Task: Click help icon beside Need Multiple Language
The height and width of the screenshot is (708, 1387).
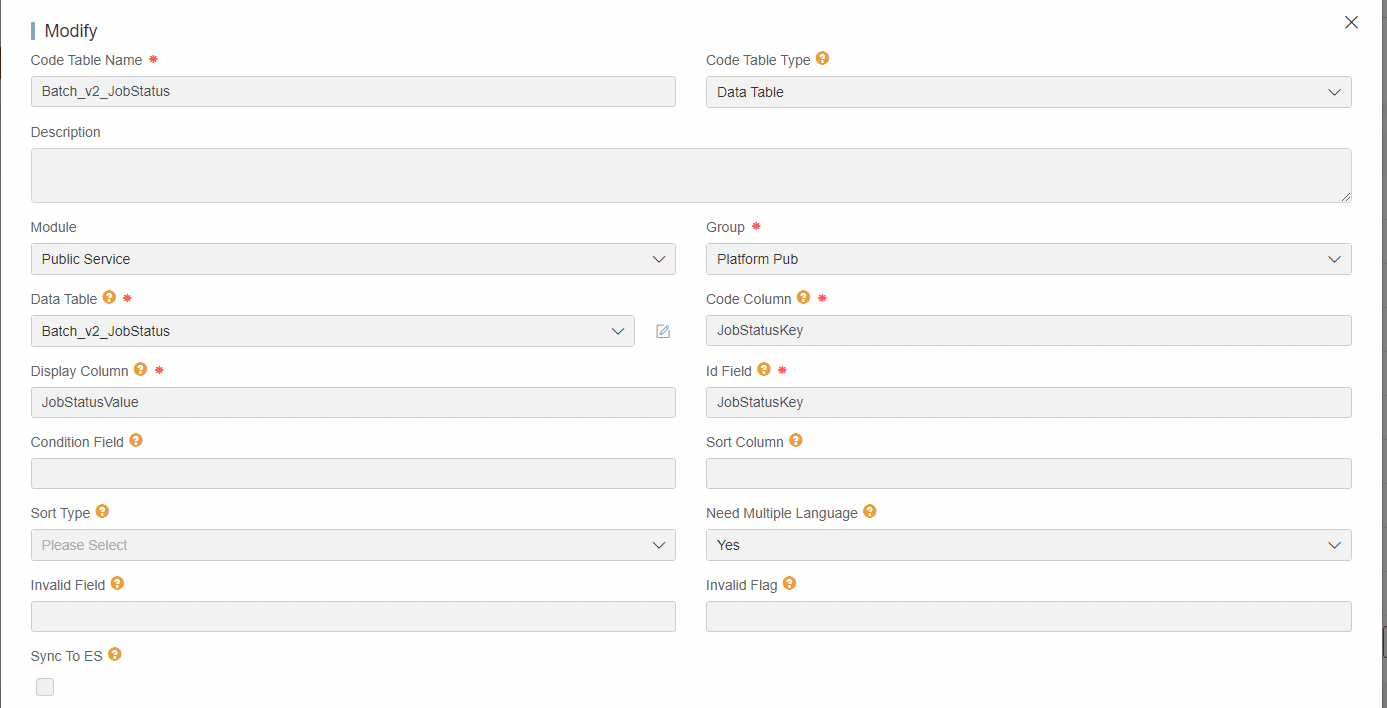Action: [869, 512]
